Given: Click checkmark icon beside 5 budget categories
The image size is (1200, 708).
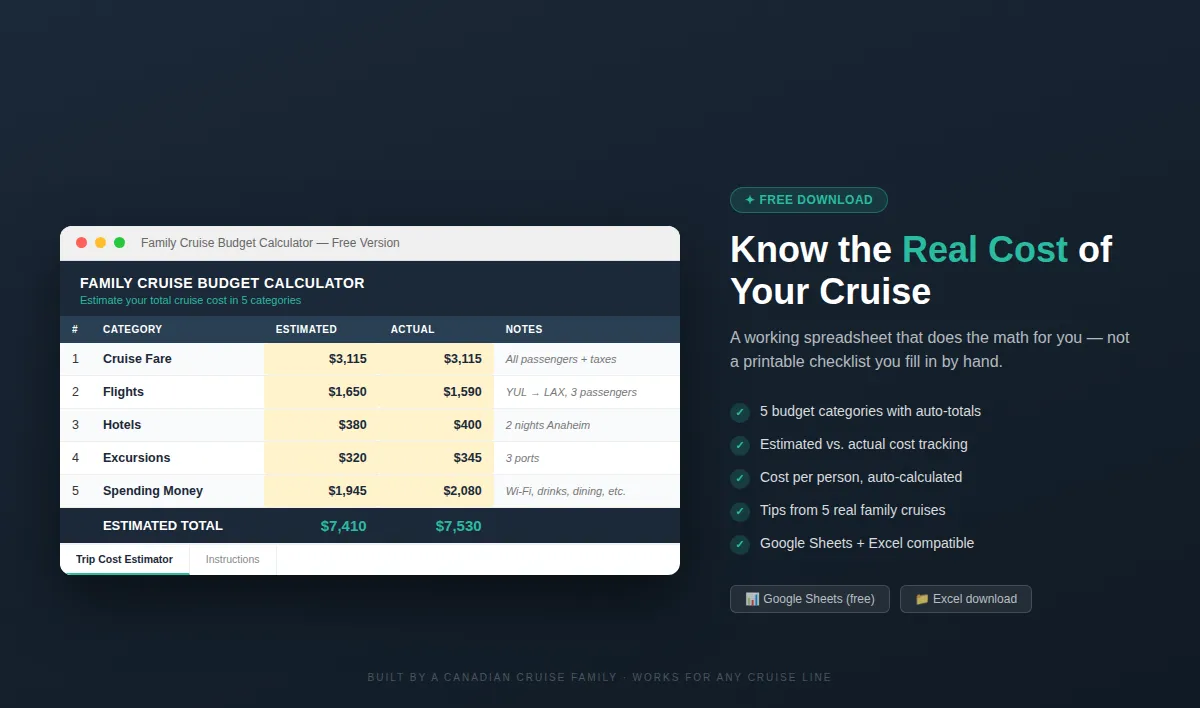Looking at the screenshot, I should [x=740, y=412].
